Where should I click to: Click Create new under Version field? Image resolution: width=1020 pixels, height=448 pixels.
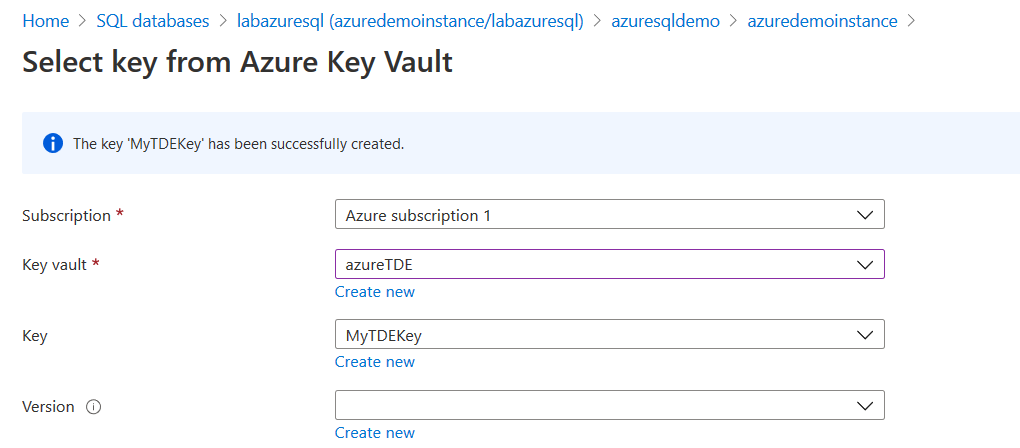tap(374, 433)
